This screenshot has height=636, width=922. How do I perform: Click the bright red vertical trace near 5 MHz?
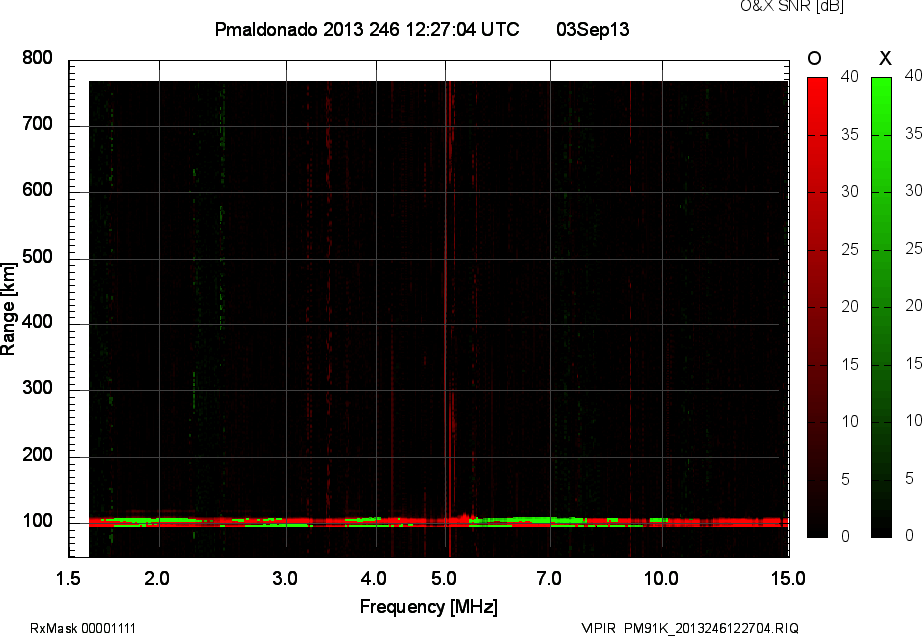(449, 317)
